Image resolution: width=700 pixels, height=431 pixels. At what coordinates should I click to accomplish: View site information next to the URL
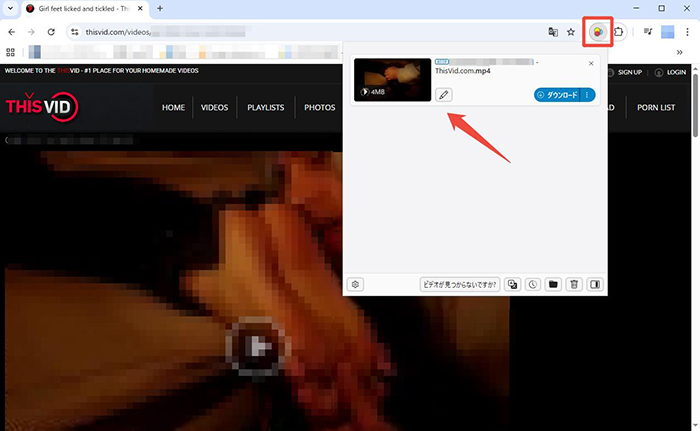coord(75,32)
